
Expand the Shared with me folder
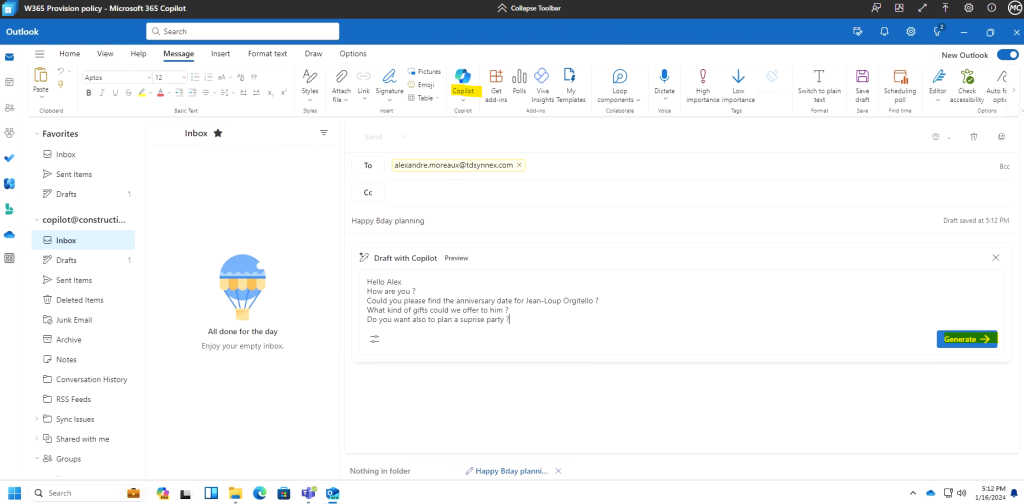pos(37,439)
